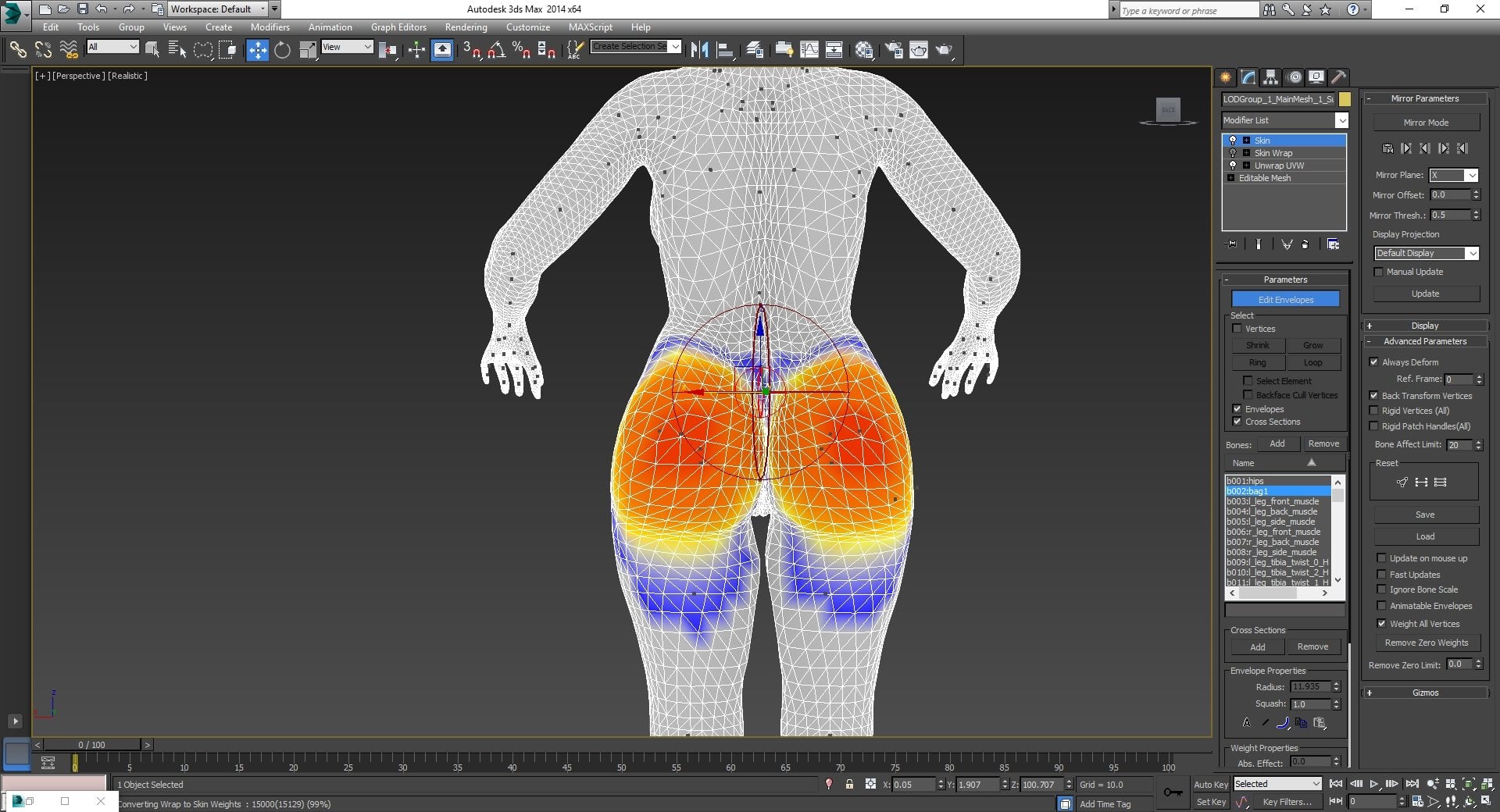The image size is (1500, 812).
Task: Toggle the Always Deform checkbox
Action: (x=1374, y=362)
